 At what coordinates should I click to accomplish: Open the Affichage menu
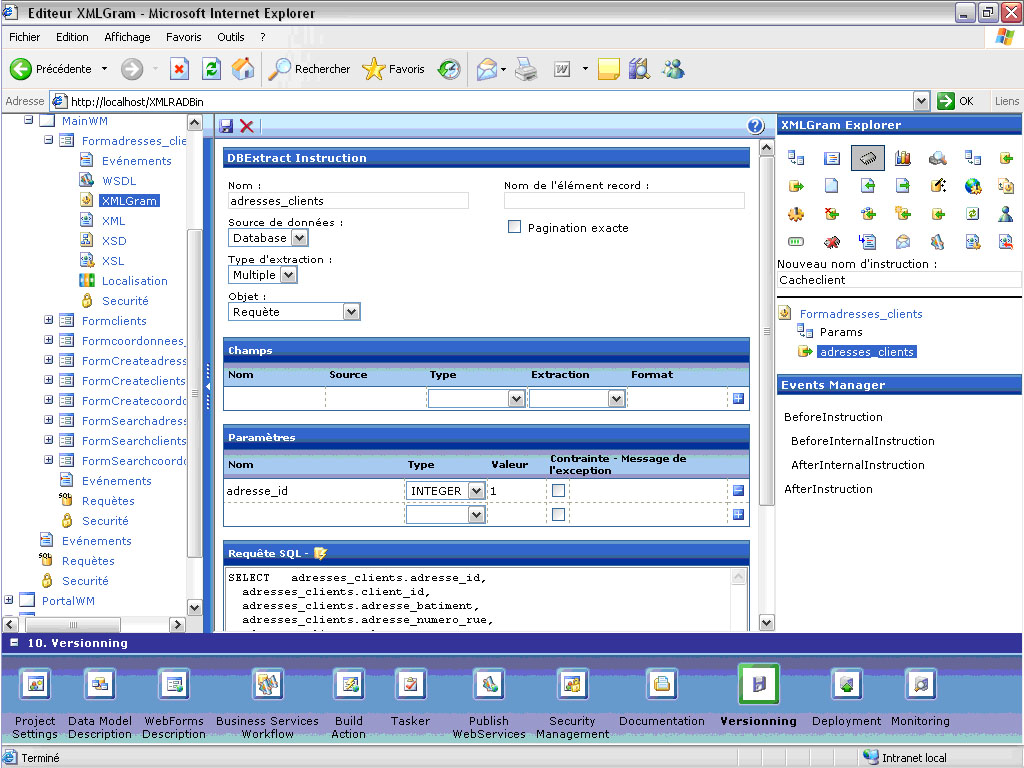pyautogui.click(x=127, y=37)
